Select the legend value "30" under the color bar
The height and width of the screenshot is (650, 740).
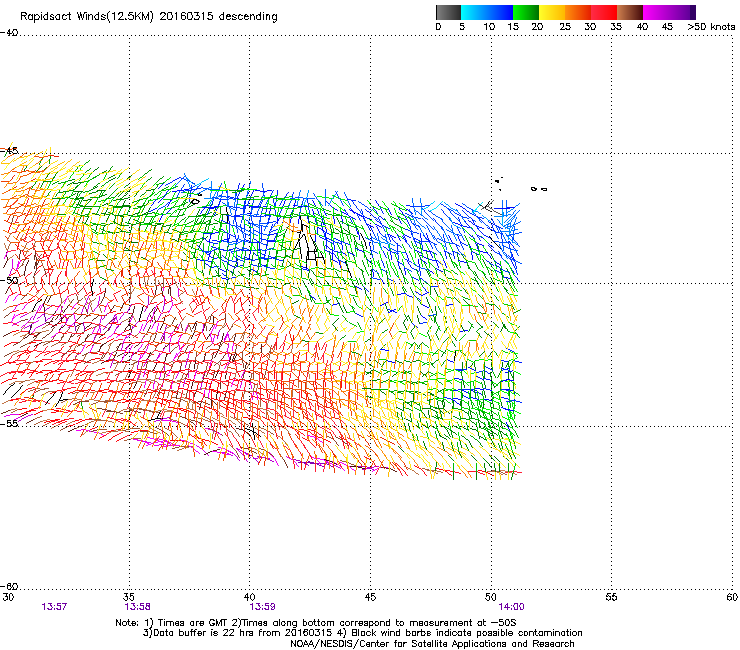590,27
